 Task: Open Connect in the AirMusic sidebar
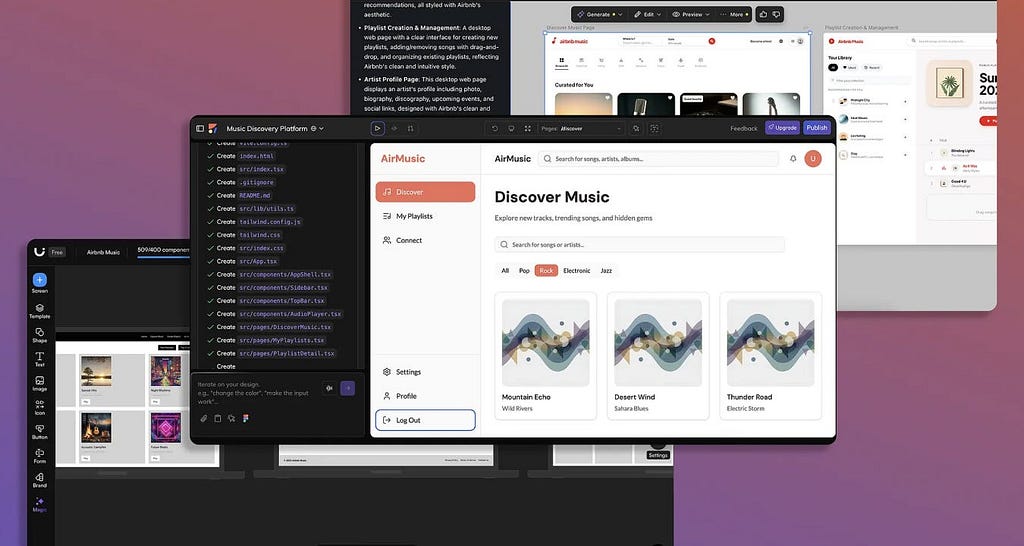(x=408, y=240)
